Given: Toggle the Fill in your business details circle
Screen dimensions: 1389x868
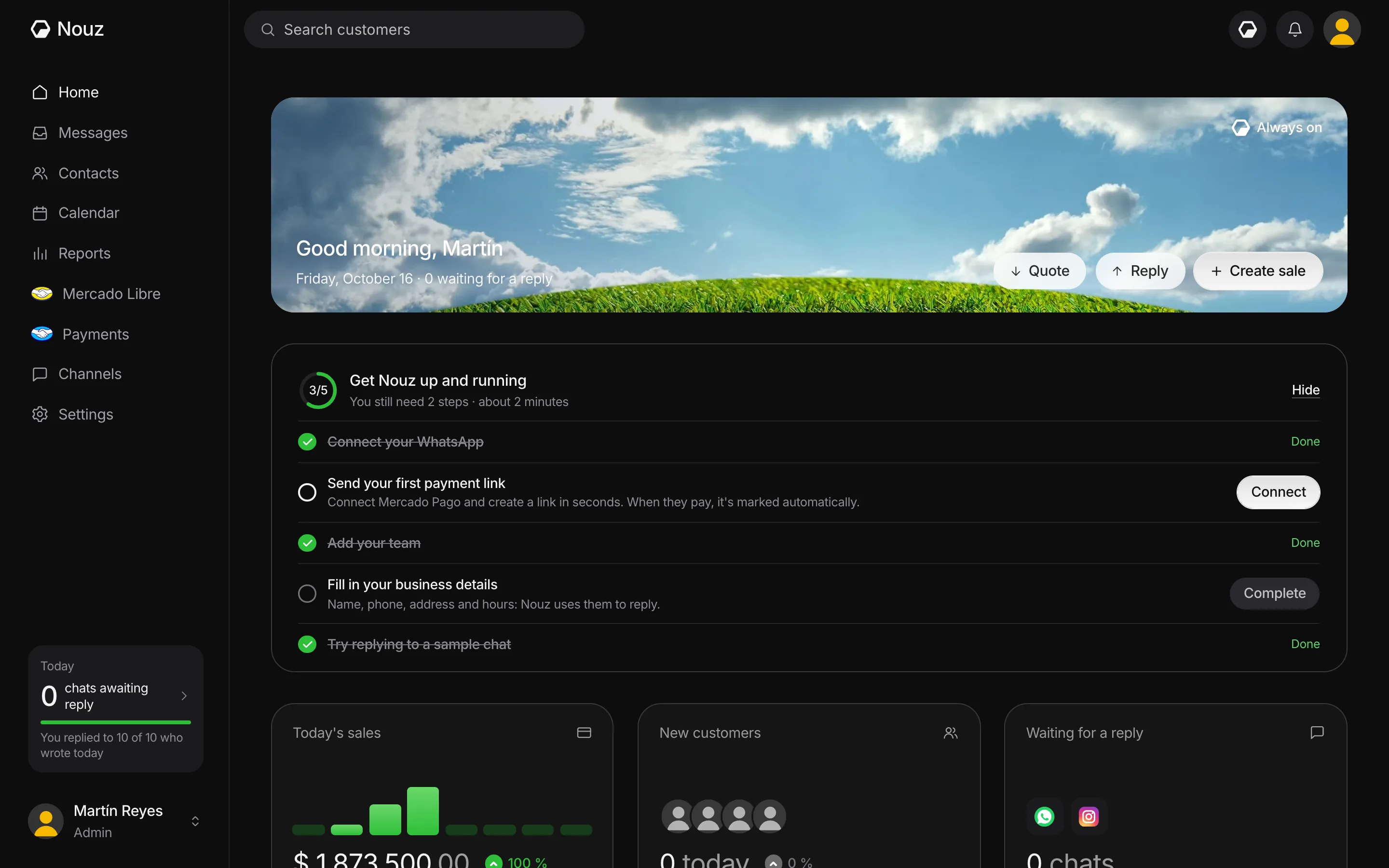Looking at the screenshot, I should pos(307,593).
